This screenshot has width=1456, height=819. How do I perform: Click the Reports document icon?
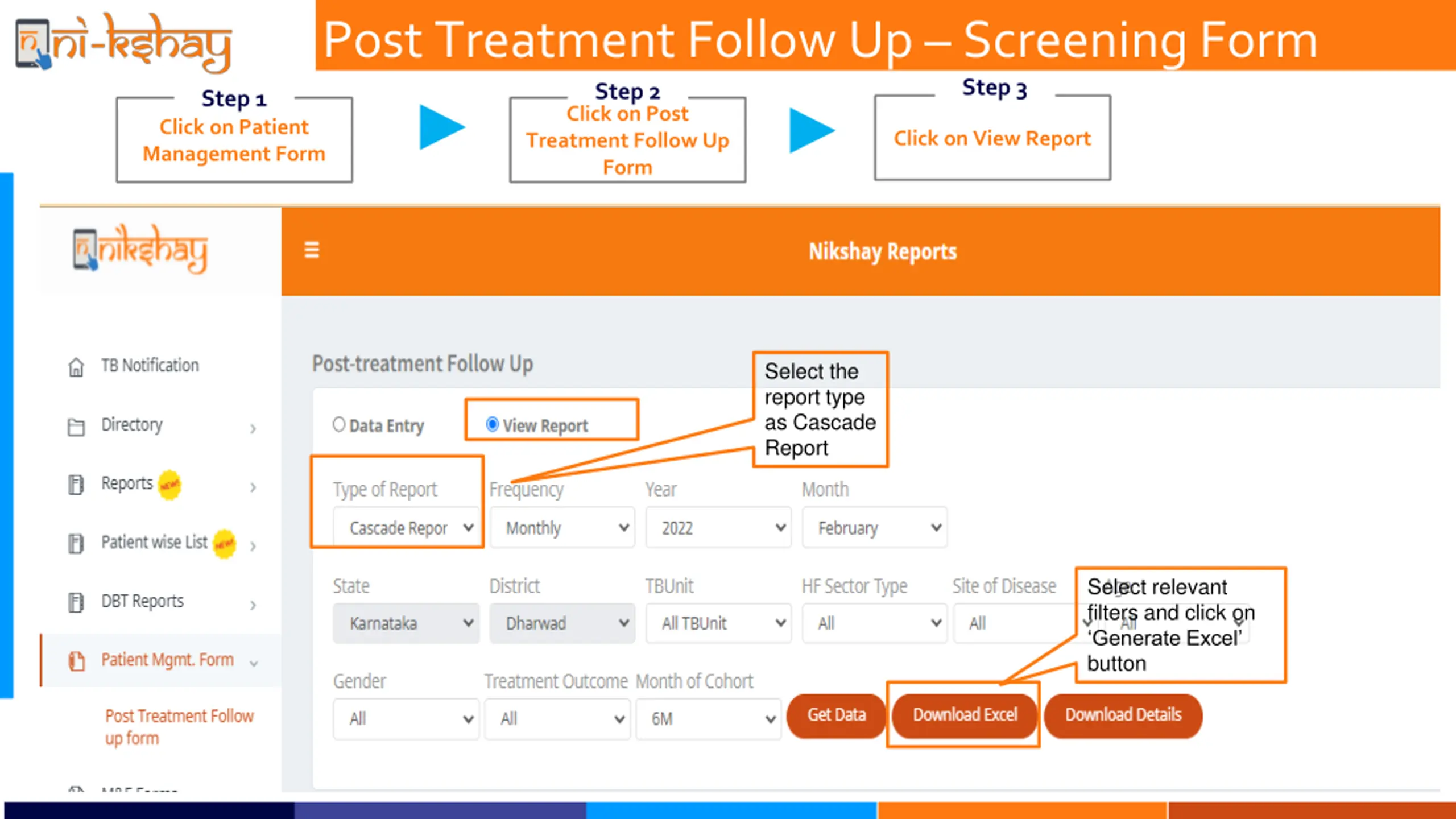76,485
